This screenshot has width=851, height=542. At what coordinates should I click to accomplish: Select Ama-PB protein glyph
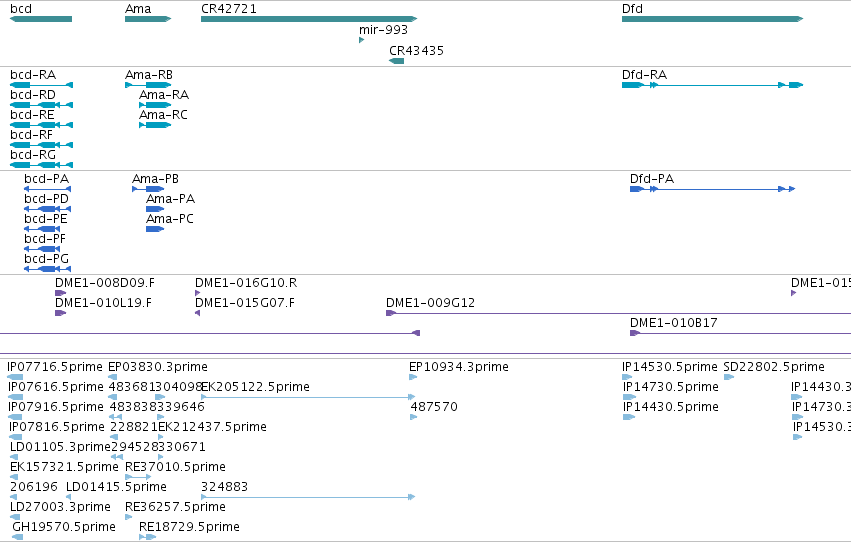click(x=148, y=189)
